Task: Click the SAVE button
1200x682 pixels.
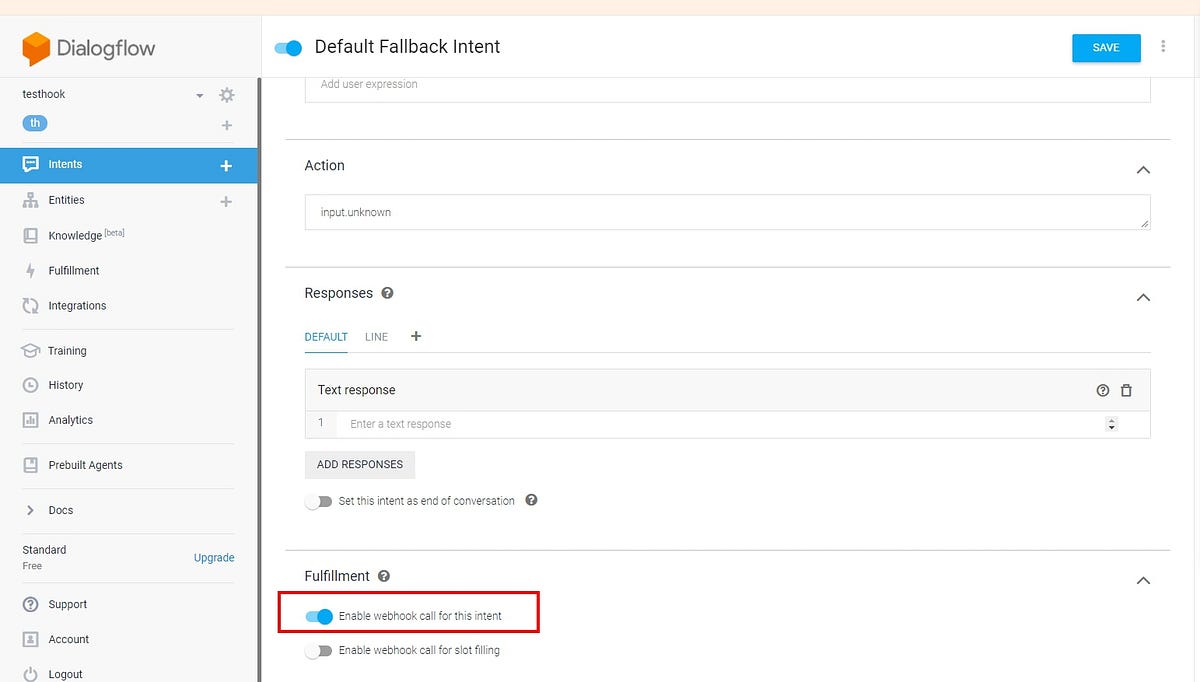Action: click(x=1106, y=47)
